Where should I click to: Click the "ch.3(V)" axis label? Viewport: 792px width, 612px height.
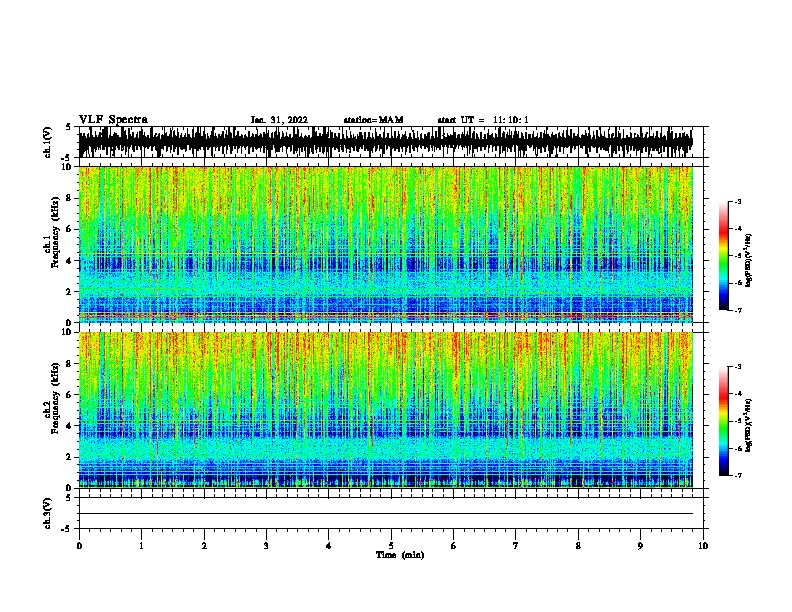(48, 514)
